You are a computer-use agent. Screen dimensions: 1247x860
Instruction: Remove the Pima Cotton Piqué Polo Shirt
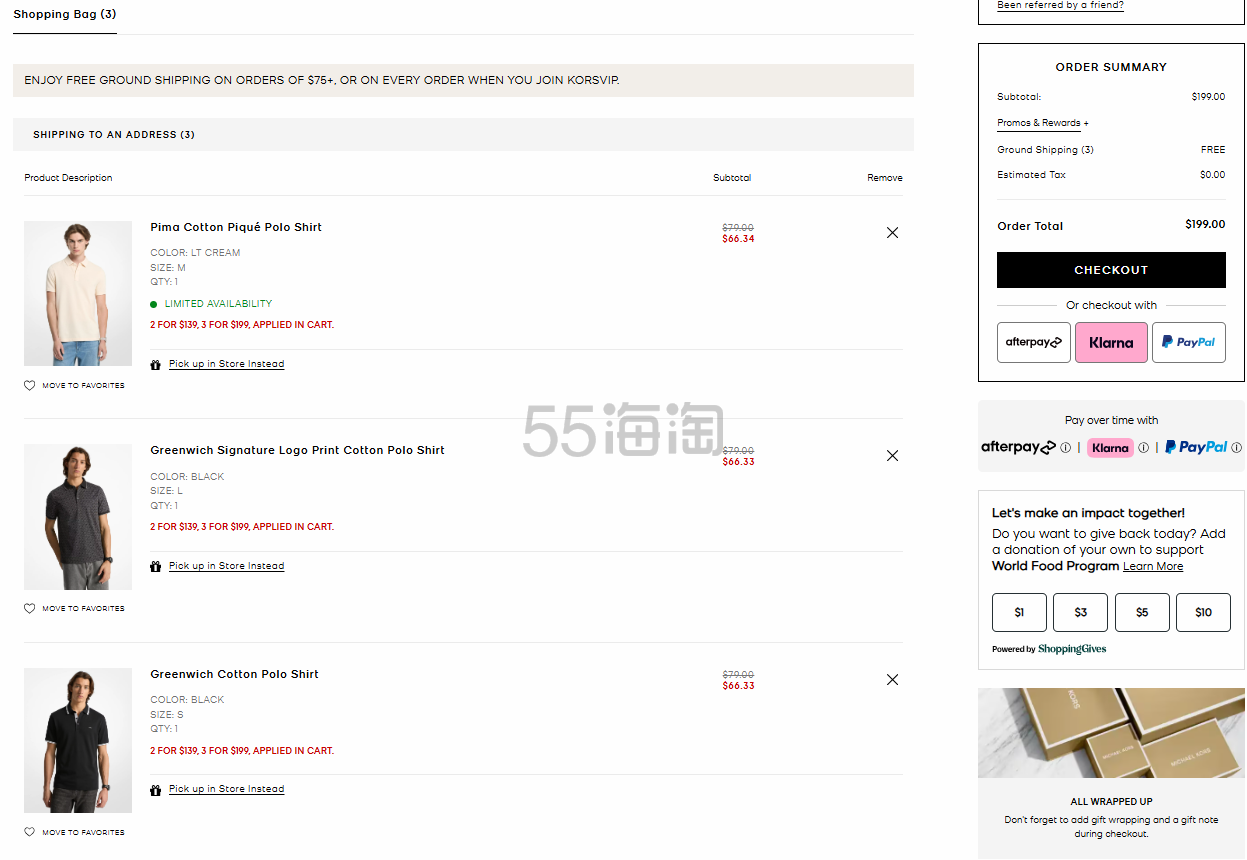tap(892, 233)
